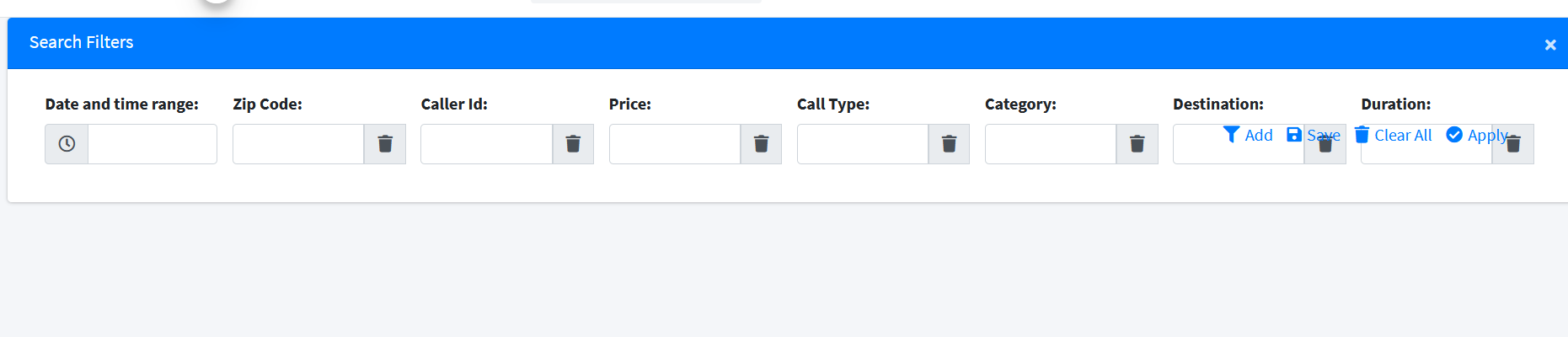Viewport: 1568px width, 337px height.
Task: Delete the Call Type filter
Action: [x=949, y=144]
